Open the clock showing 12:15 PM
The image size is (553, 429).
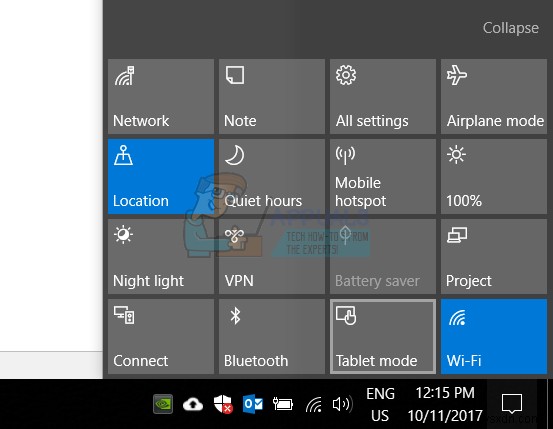point(445,404)
